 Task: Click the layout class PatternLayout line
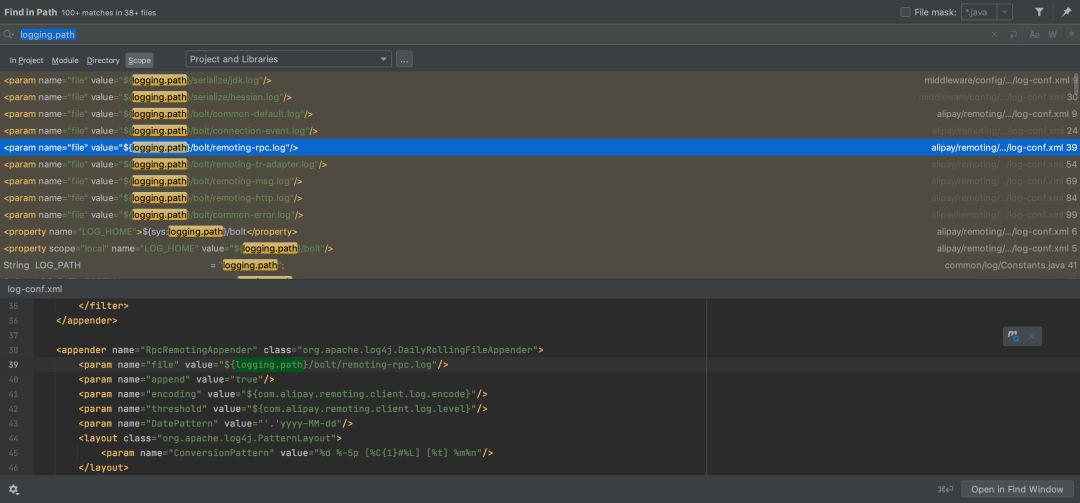point(210,438)
